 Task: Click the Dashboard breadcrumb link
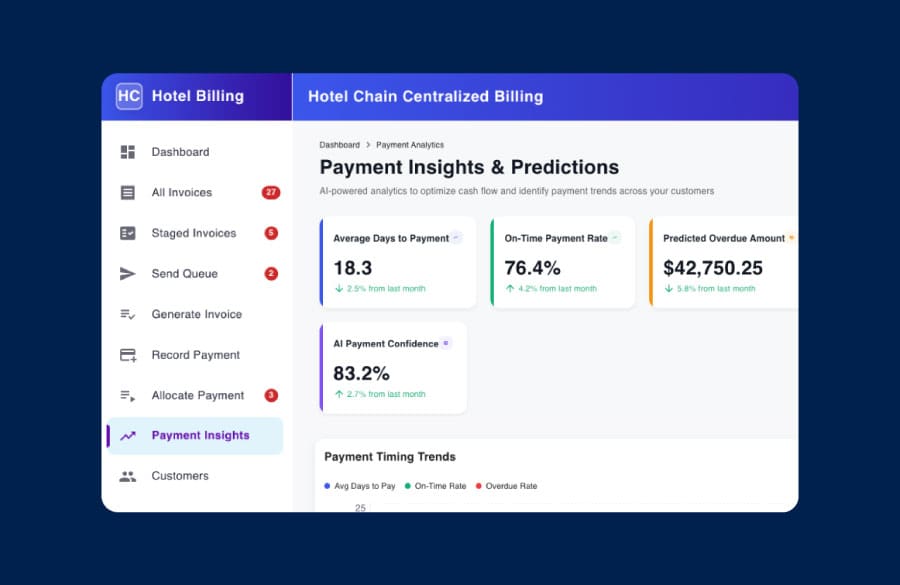click(x=340, y=144)
